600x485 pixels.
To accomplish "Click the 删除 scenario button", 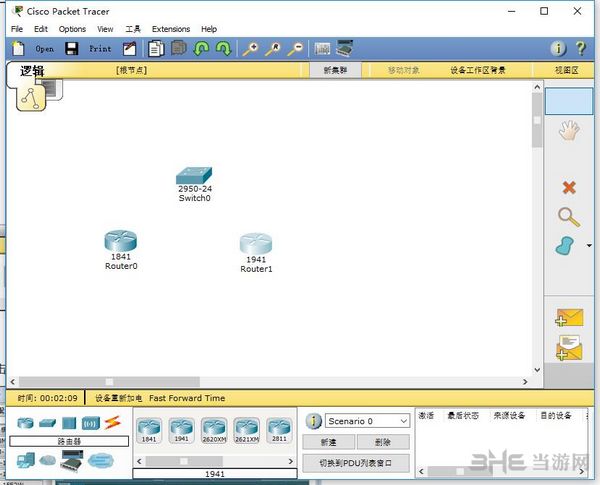I will (x=383, y=442).
